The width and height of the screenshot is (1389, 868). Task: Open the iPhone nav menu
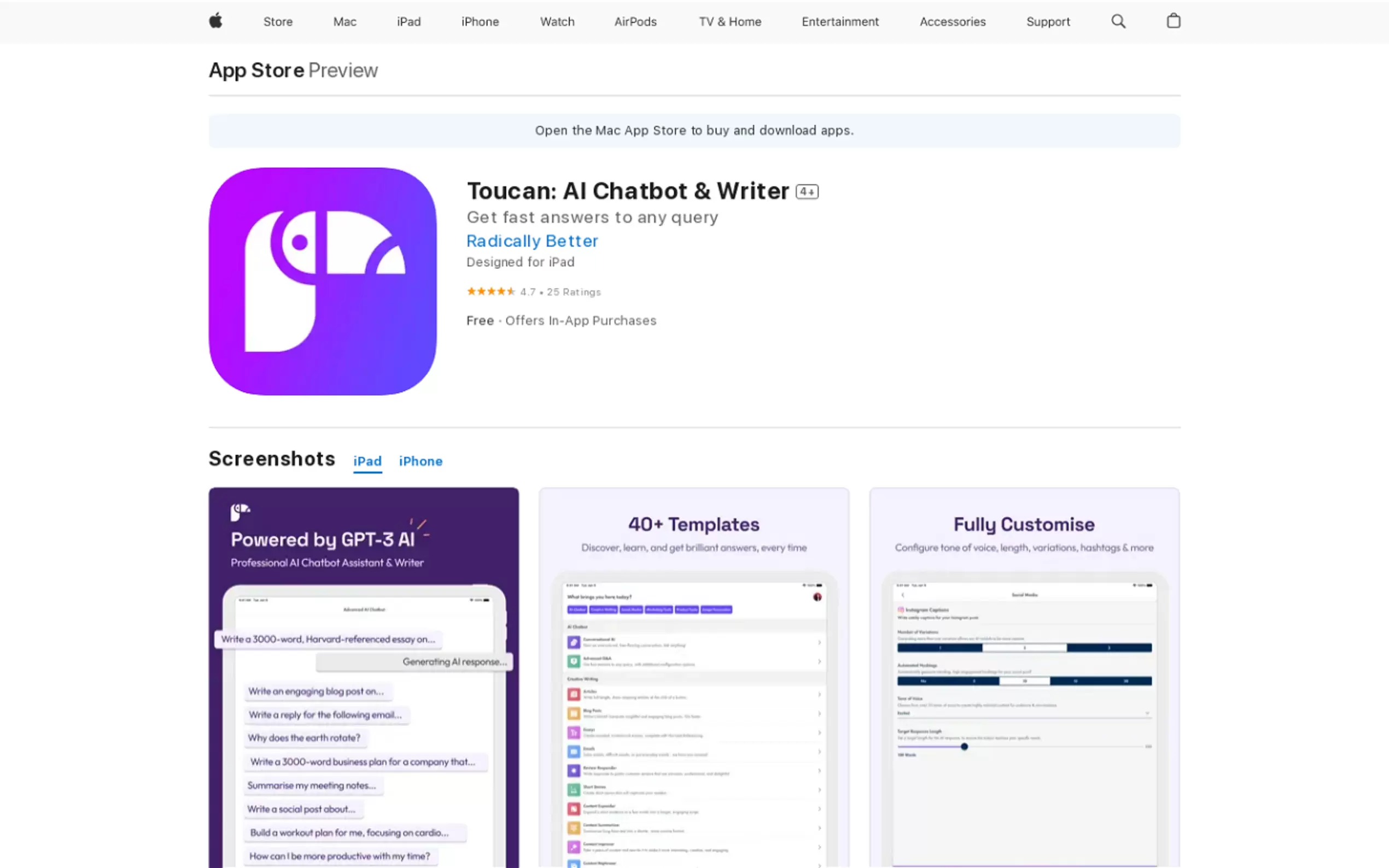[x=480, y=22]
